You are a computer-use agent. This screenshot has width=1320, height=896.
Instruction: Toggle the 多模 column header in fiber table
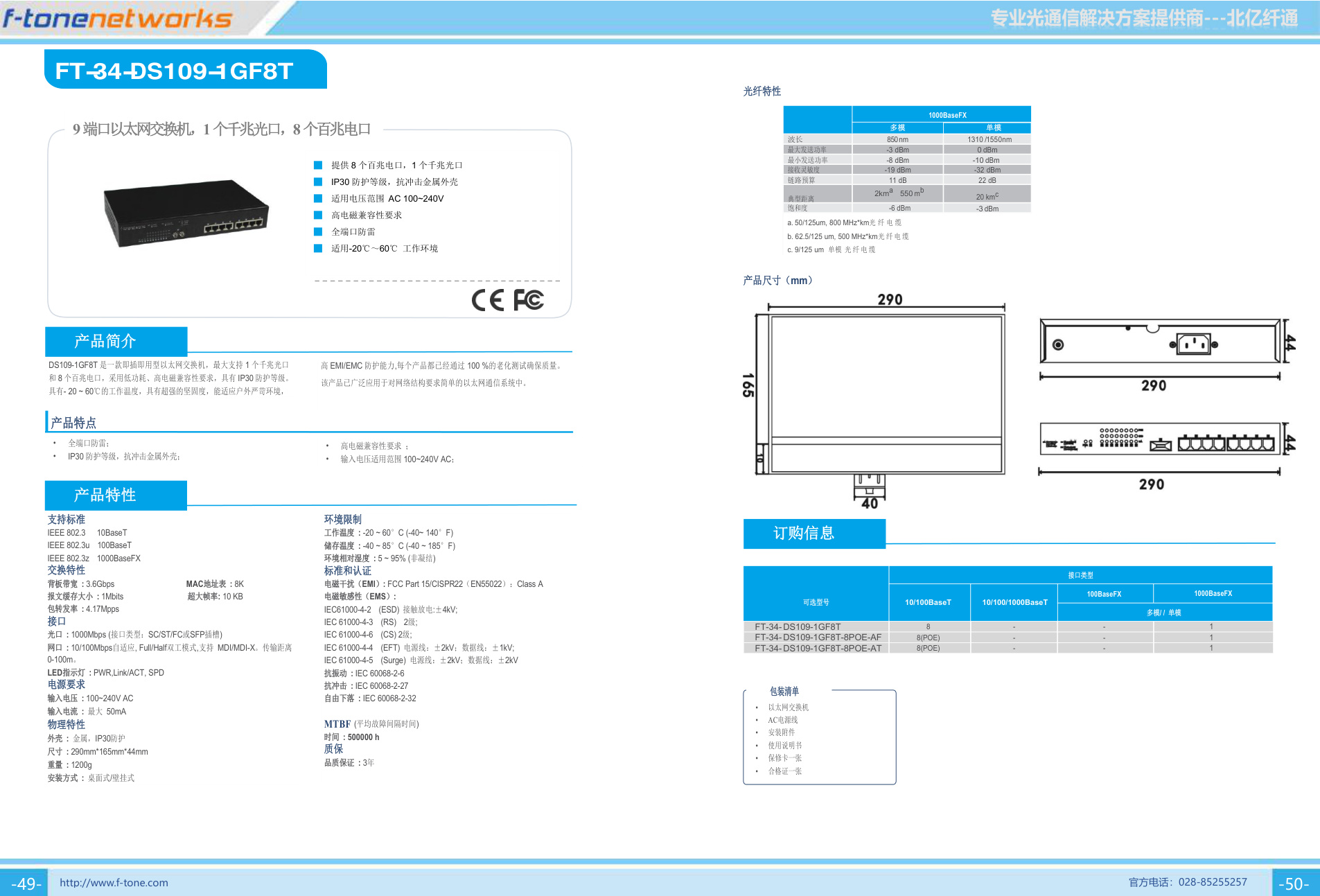point(897,127)
